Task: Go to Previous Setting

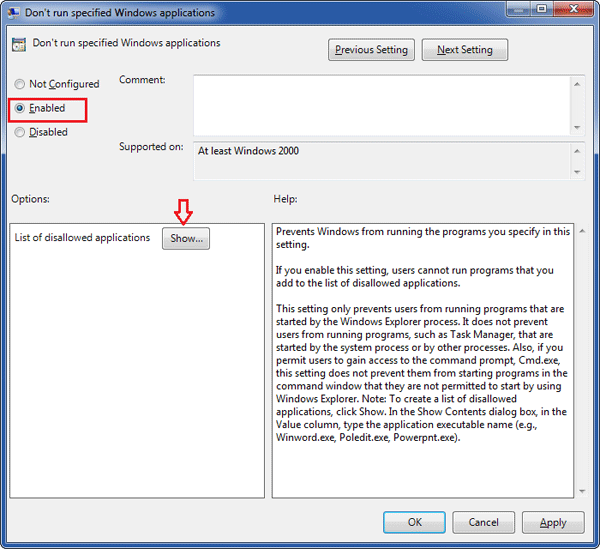Action: 371,49
